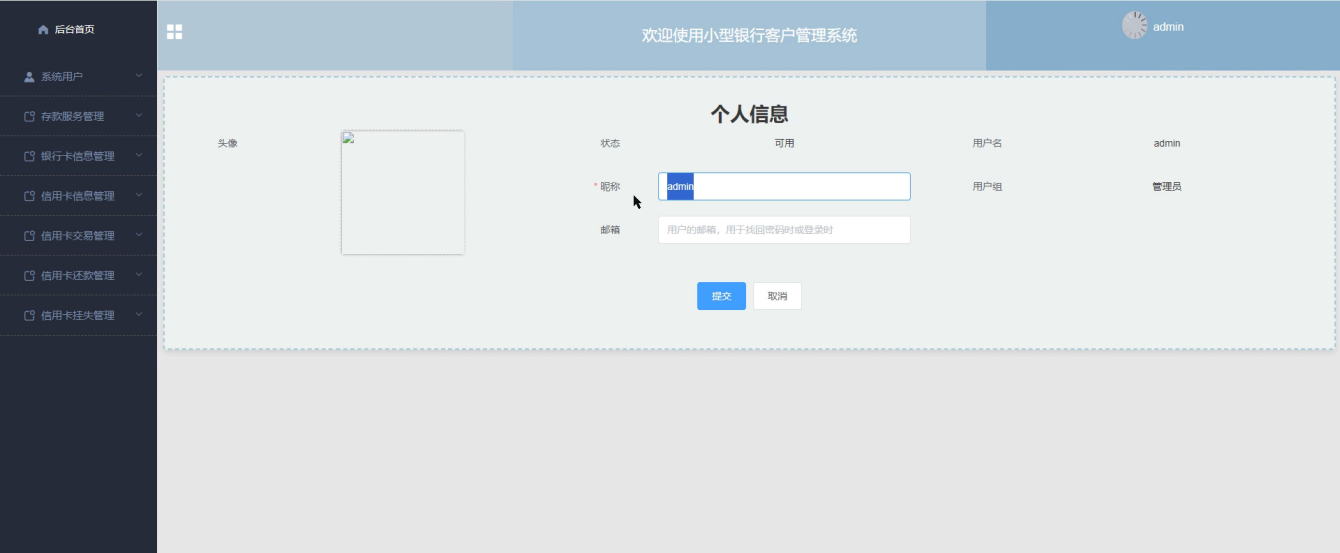This screenshot has height=553, width=1340.
Task: Click the 邮箱 email input field
Action: coord(784,230)
